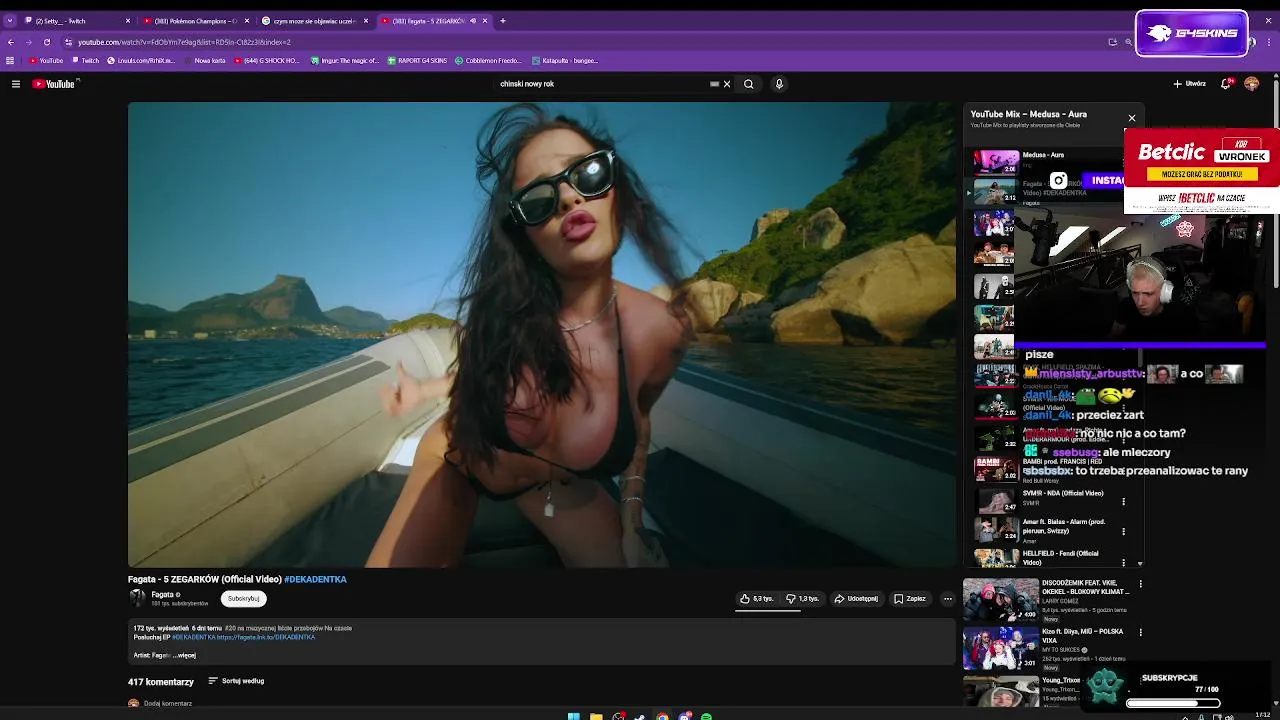The width and height of the screenshot is (1280, 720).
Task: Go back in browser history
Action: (11, 42)
